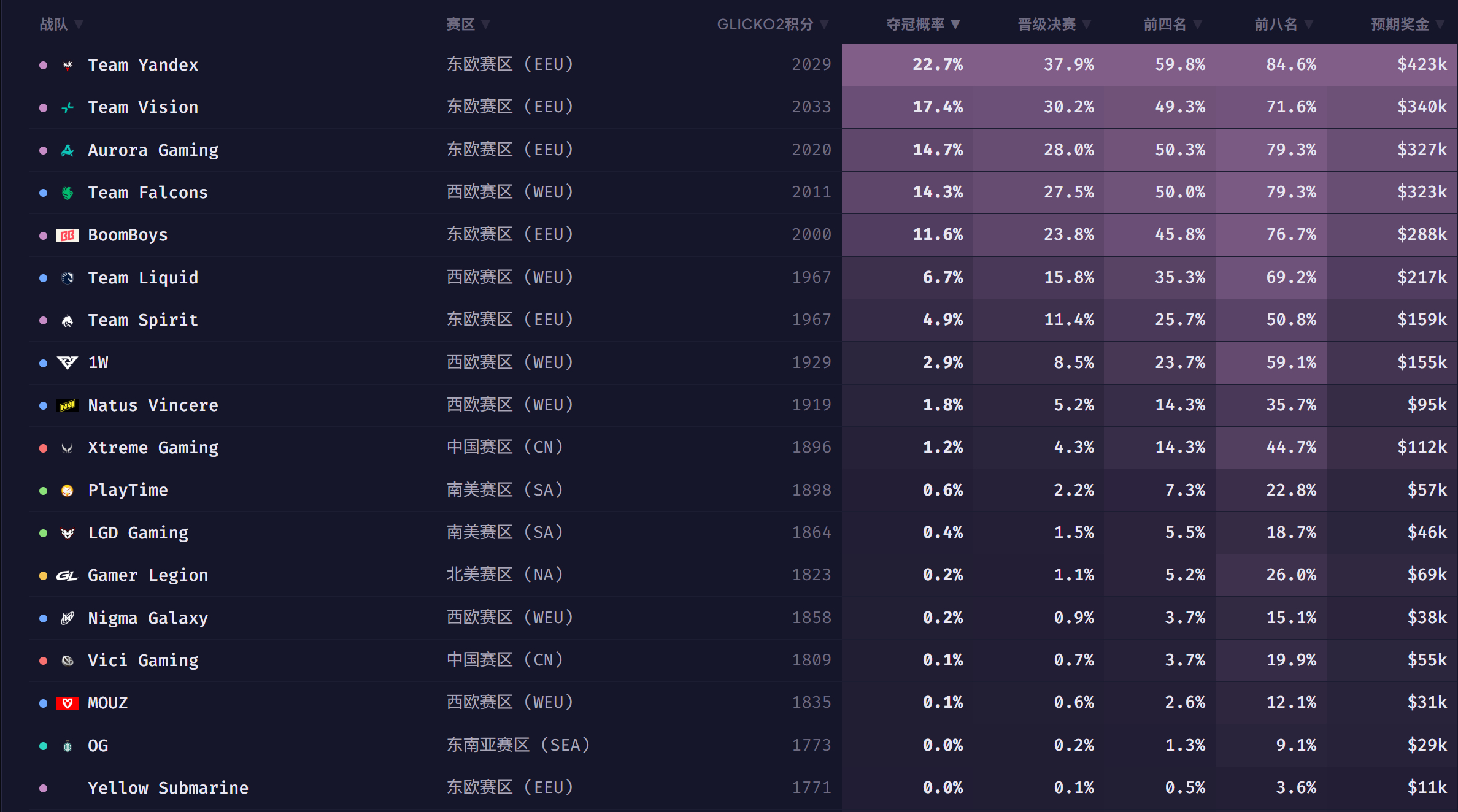Click the green region dot beside PlayTime

[43, 491]
